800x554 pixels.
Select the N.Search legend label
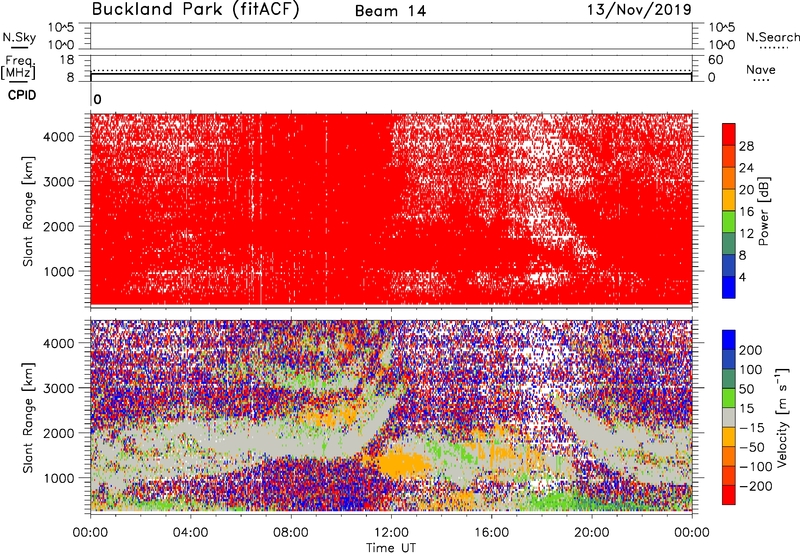(772, 37)
